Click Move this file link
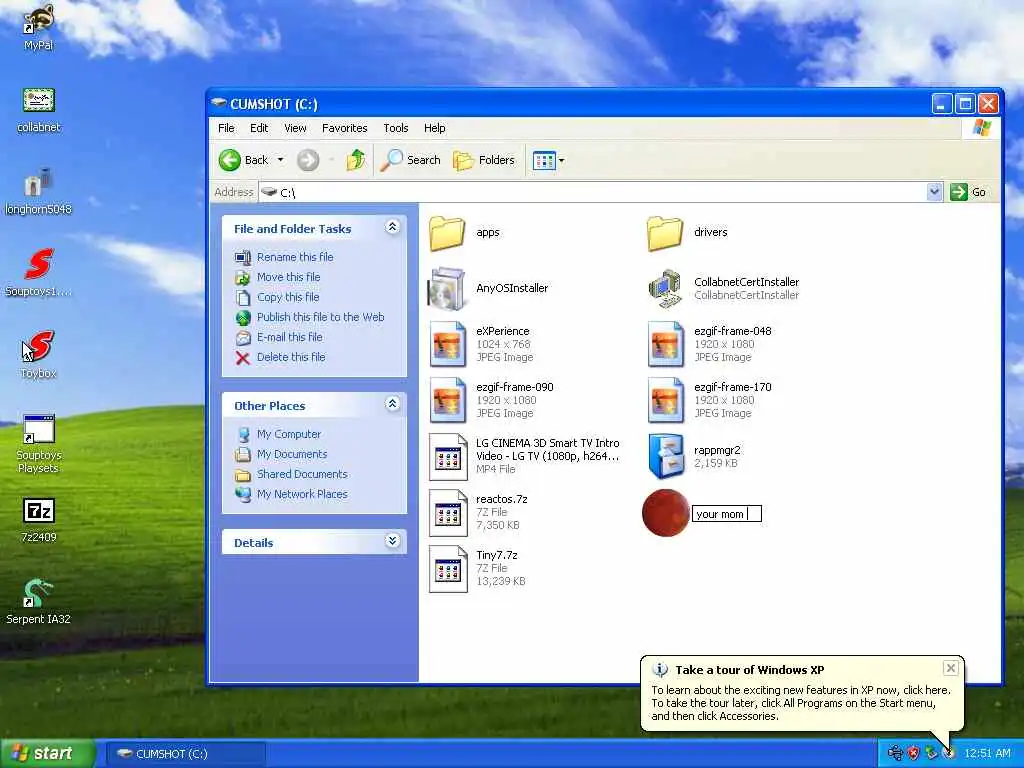 [288, 277]
